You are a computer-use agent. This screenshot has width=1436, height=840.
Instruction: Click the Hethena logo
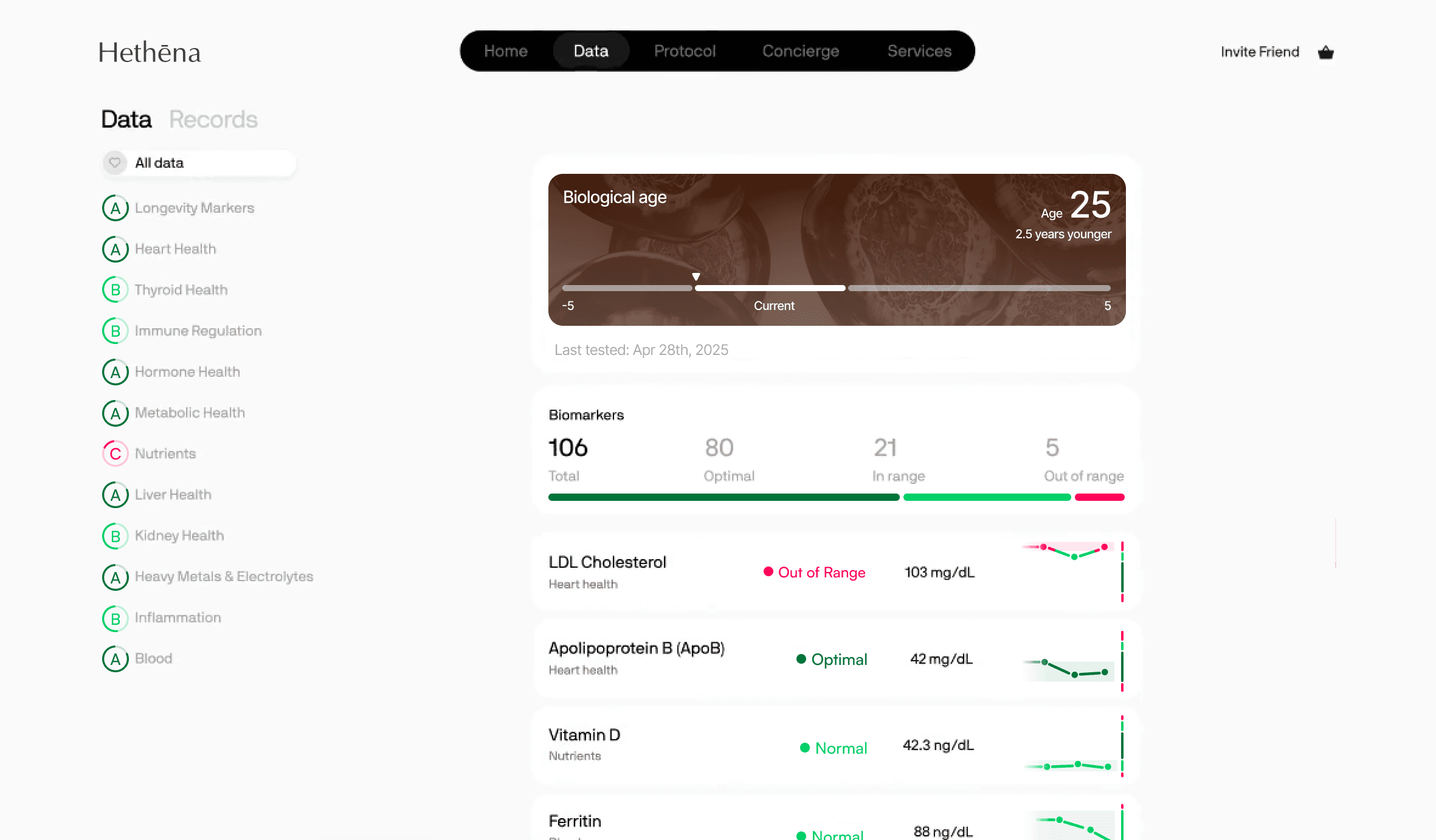pos(150,52)
